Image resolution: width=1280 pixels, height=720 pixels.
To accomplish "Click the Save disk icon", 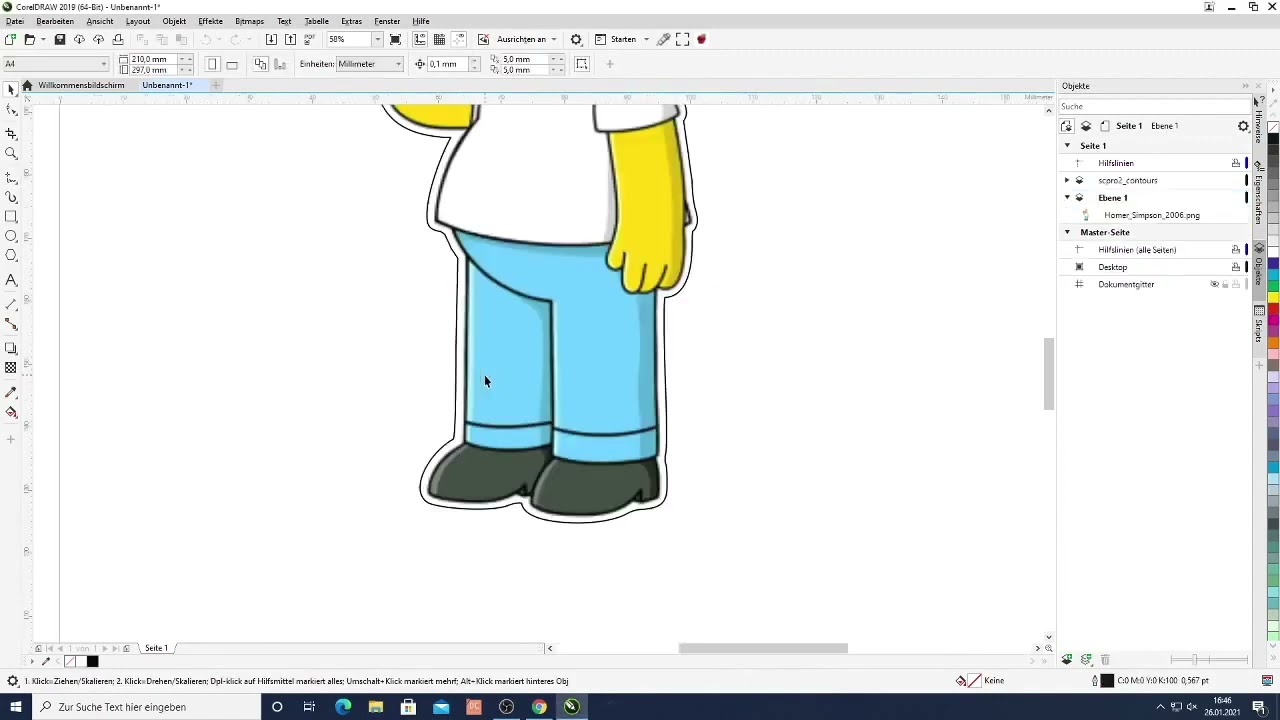I will click(60, 39).
